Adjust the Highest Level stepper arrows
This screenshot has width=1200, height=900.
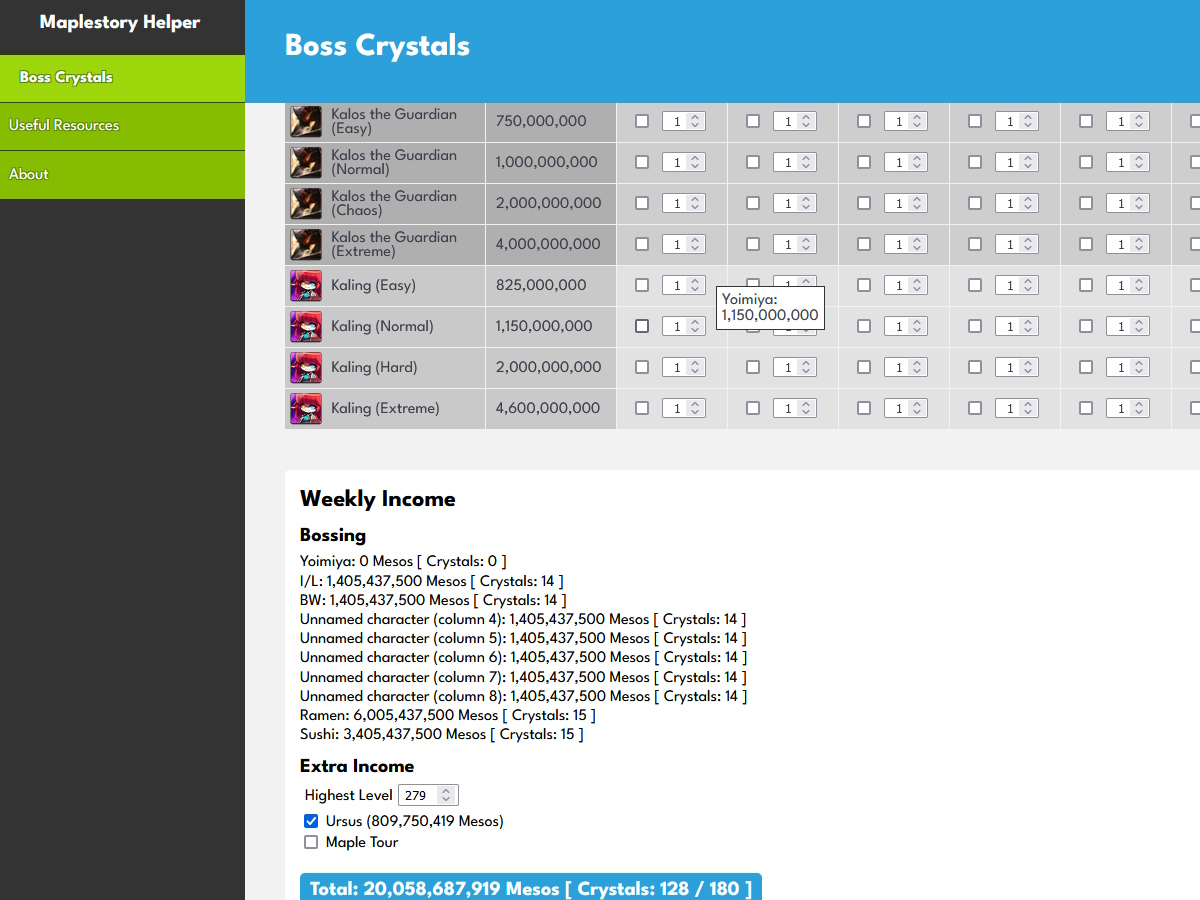click(x=447, y=795)
